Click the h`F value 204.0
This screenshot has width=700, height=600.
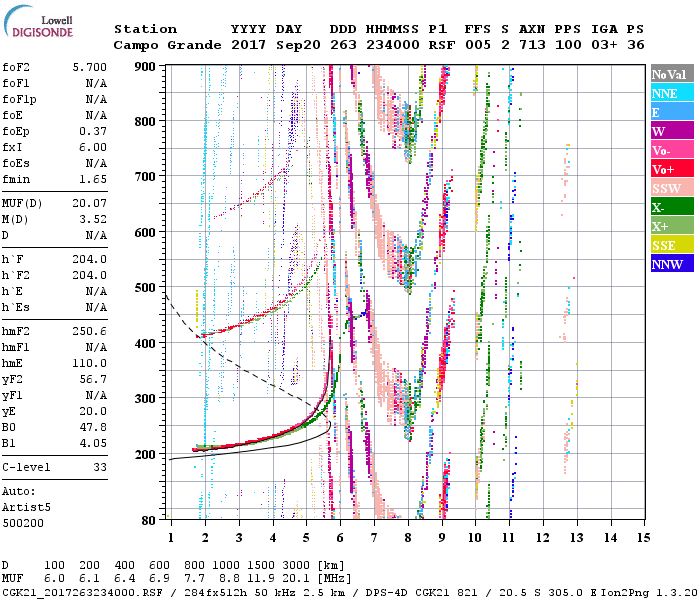[90, 259]
